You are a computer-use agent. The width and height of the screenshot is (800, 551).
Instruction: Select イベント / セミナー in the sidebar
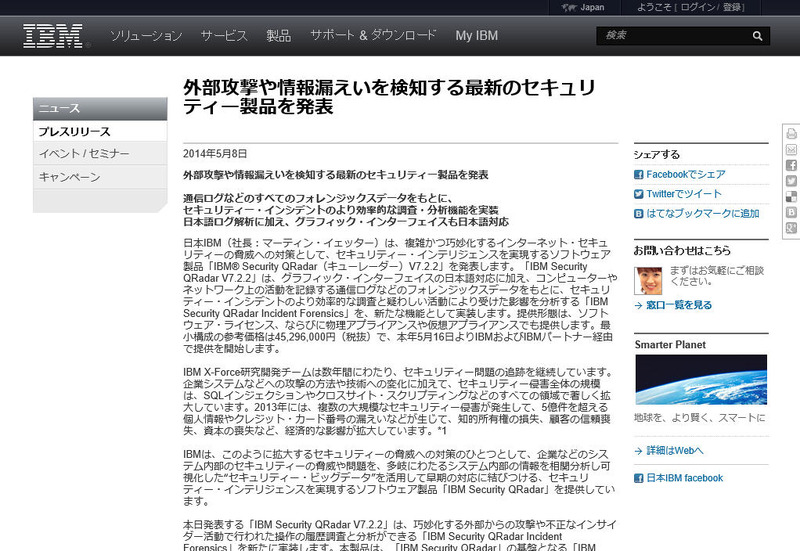coord(84,154)
